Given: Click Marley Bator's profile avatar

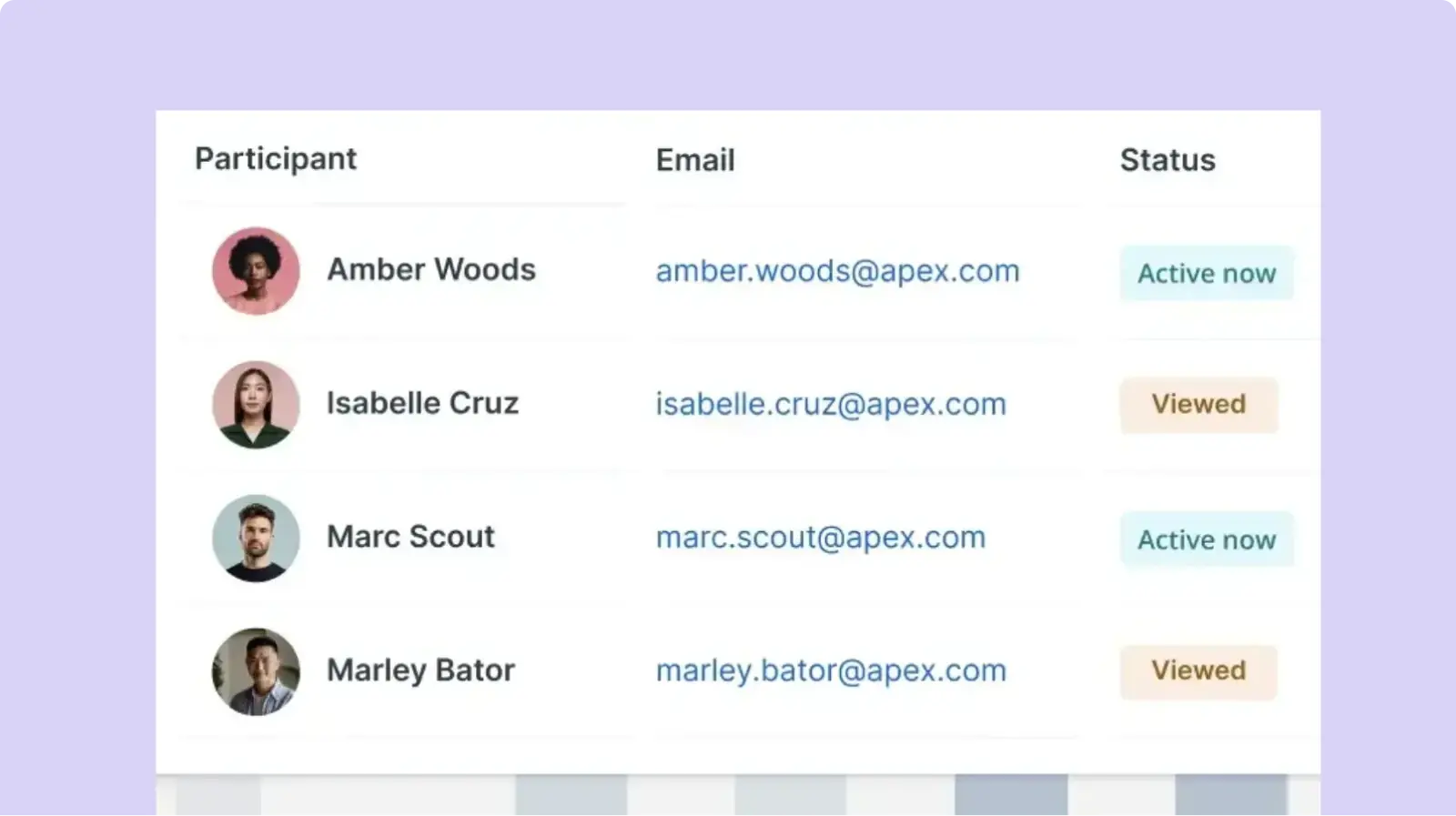Looking at the screenshot, I should pos(256,671).
